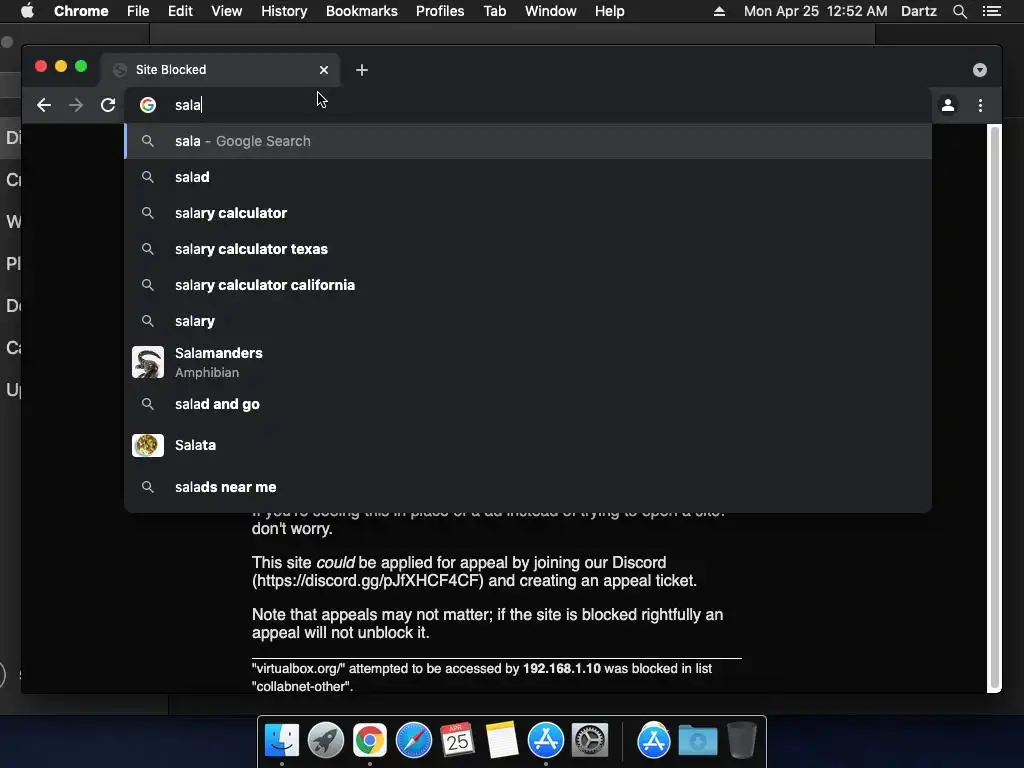This screenshot has width=1024, height=768.
Task: Click the date and time in menu bar
Action: (816, 11)
